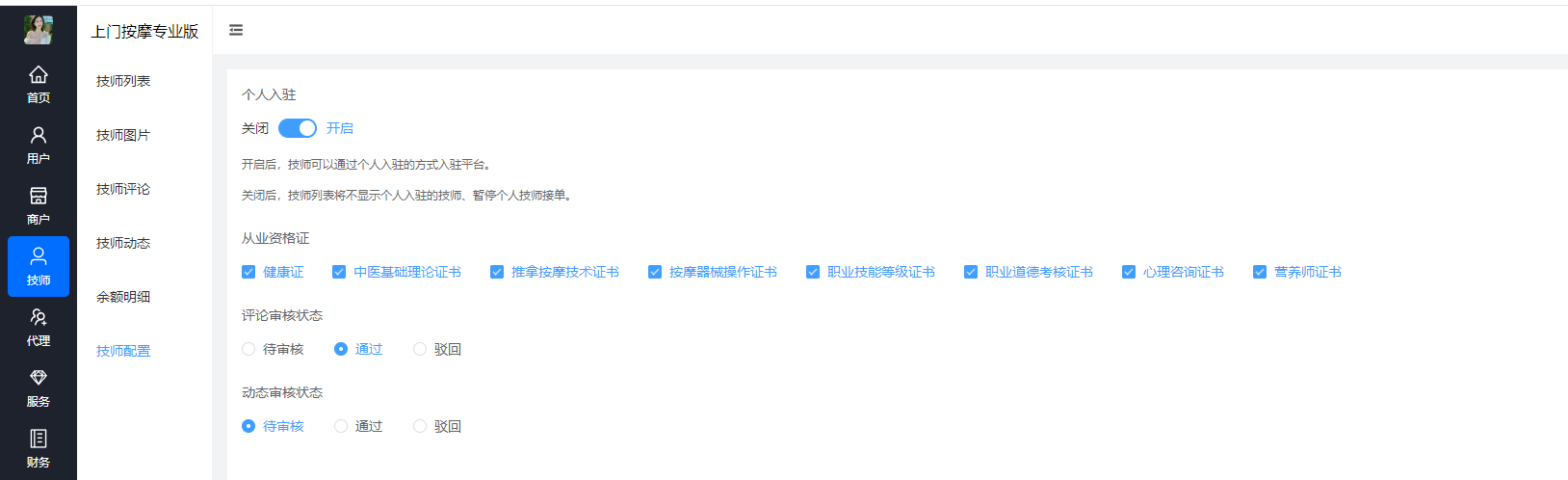Click the 开启 label beside the switch
The image size is (1568, 480).
[340, 128]
